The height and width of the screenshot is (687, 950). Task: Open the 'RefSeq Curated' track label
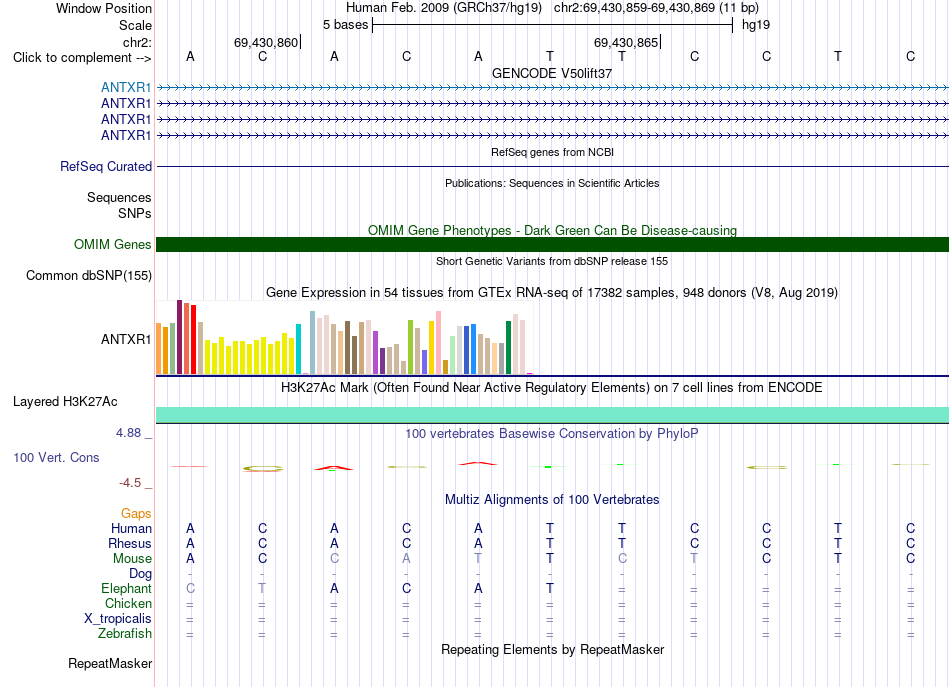[x=106, y=166]
